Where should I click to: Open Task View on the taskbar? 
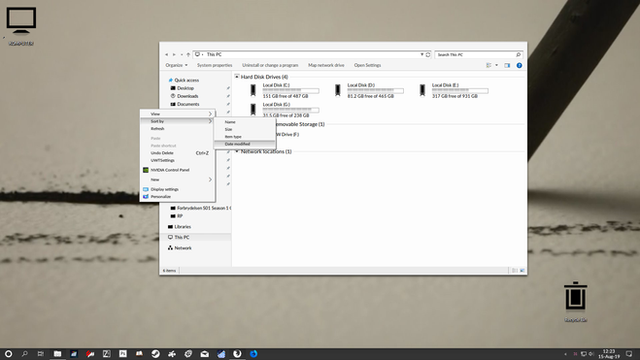(40, 354)
